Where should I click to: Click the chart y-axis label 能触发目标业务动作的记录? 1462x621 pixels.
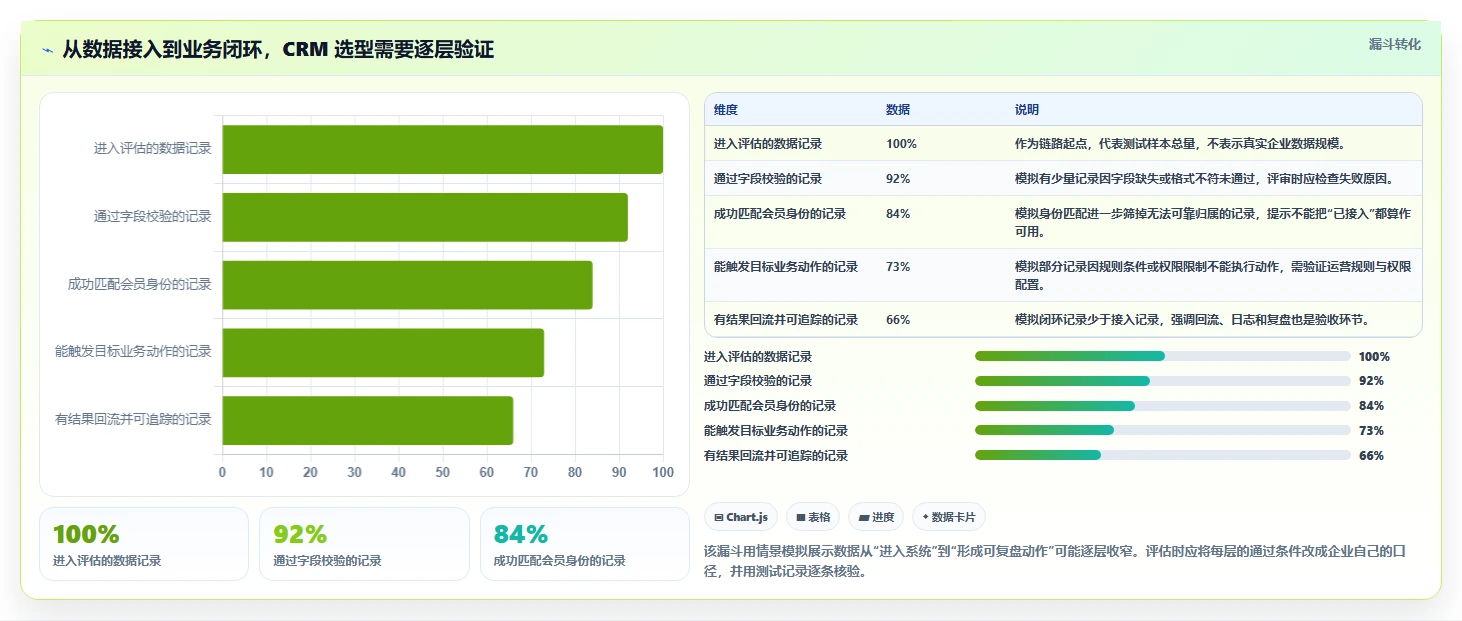coord(134,352)
